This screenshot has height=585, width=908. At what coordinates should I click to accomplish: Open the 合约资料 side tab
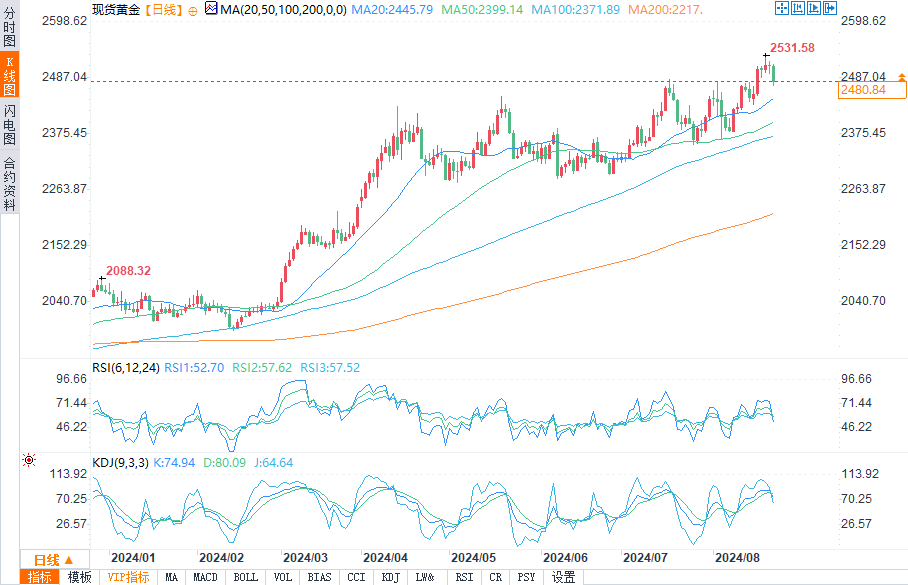click(x=10, y=183)
